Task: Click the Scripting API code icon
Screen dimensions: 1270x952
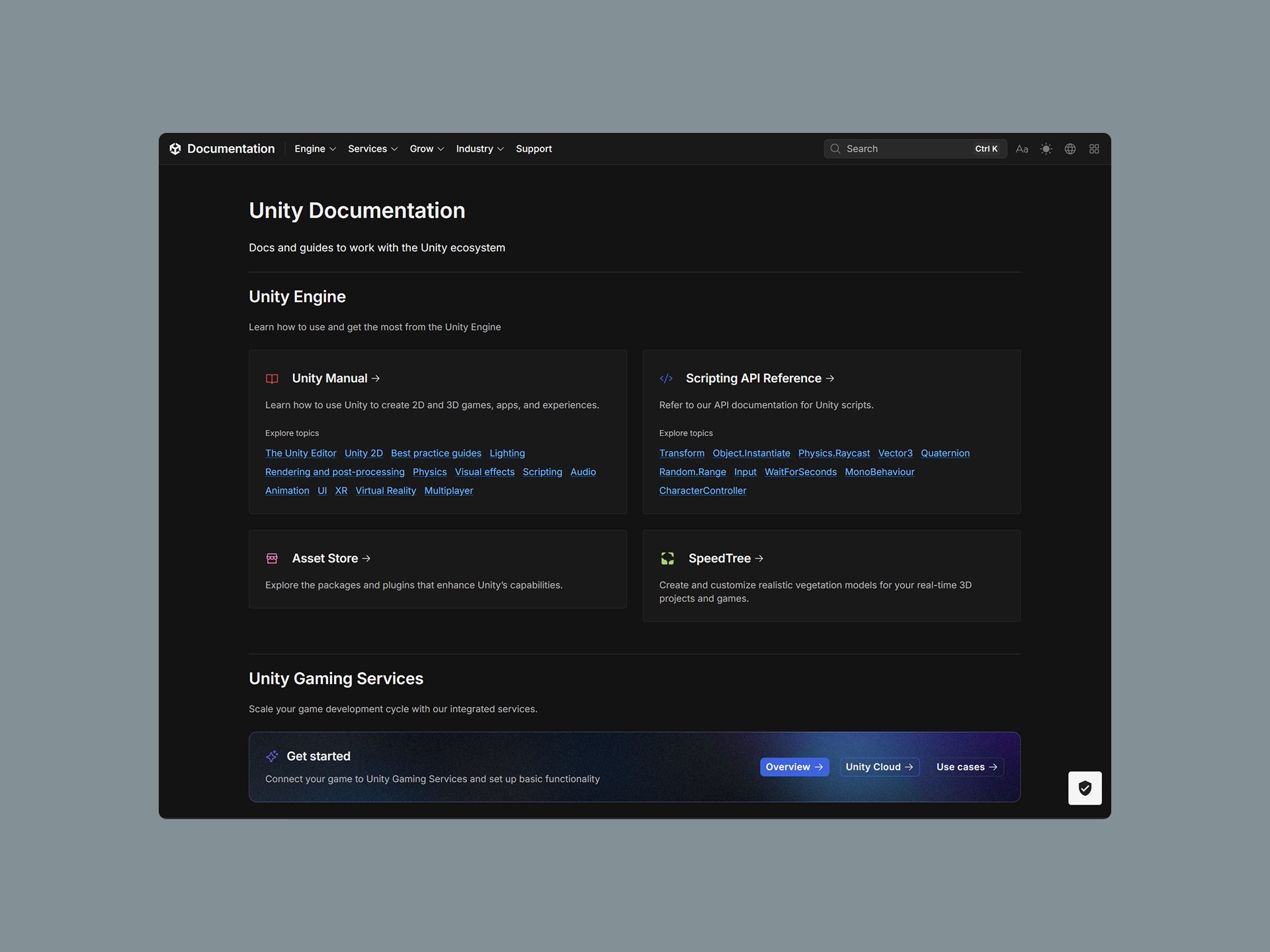Action: [666, 378]
